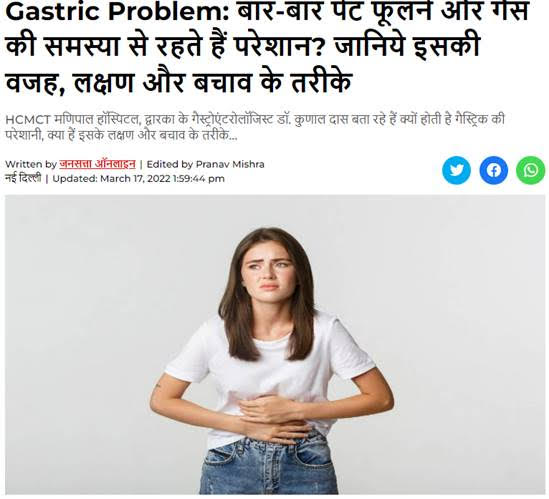549x499 pixels.
Task: Click summary line starting "परेशानी, क्या हैं"
Action: click(x=121, y=135)
